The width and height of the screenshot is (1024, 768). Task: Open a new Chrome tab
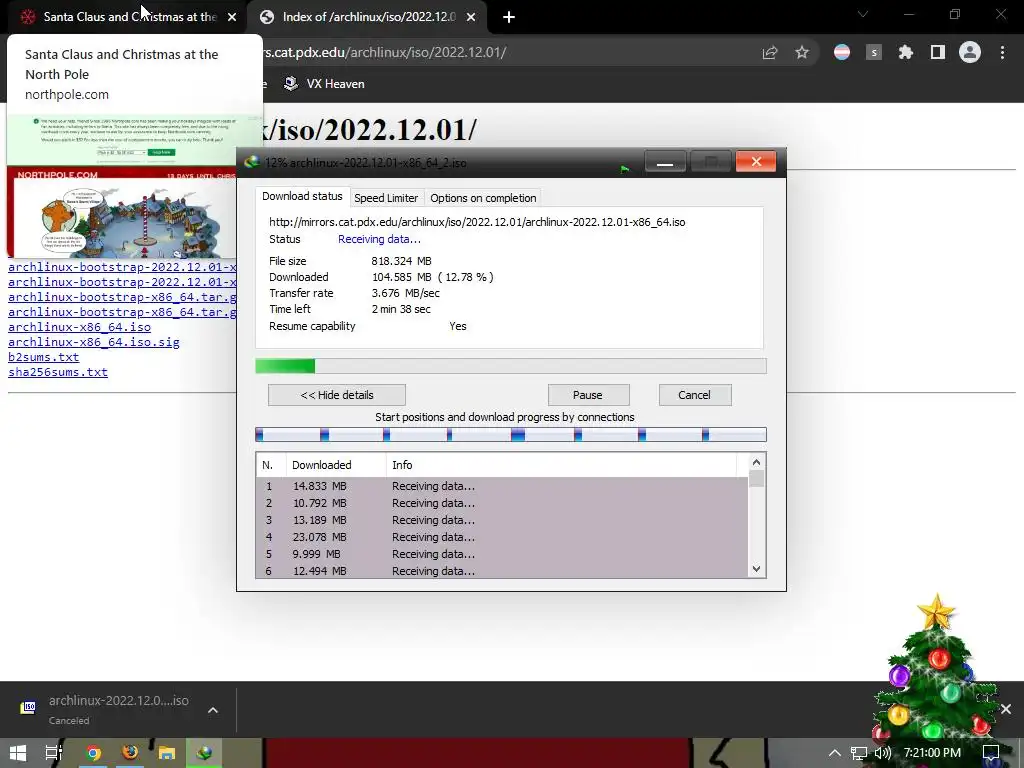pos(509,17)
